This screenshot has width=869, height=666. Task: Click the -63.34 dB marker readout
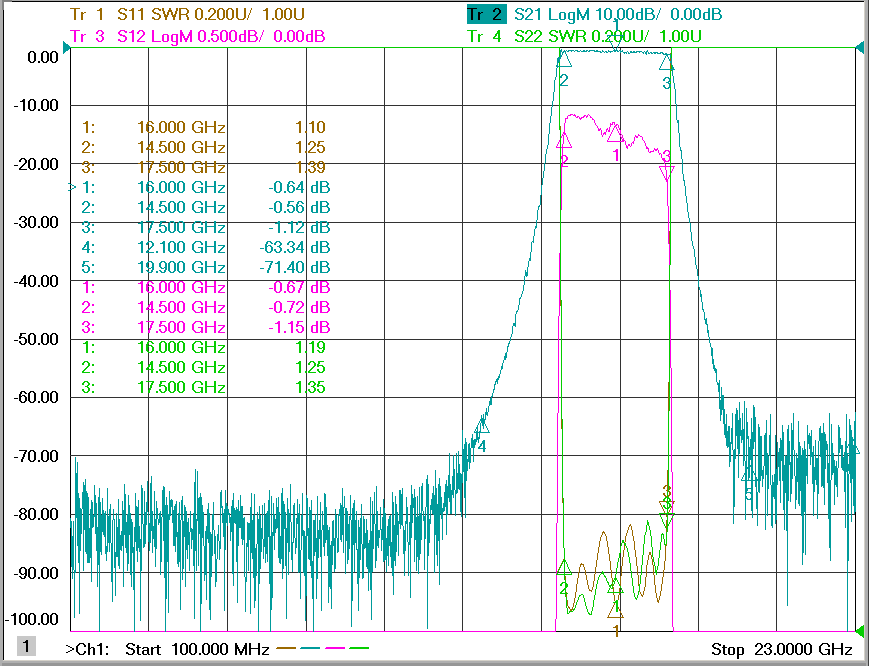pos(295,247)
